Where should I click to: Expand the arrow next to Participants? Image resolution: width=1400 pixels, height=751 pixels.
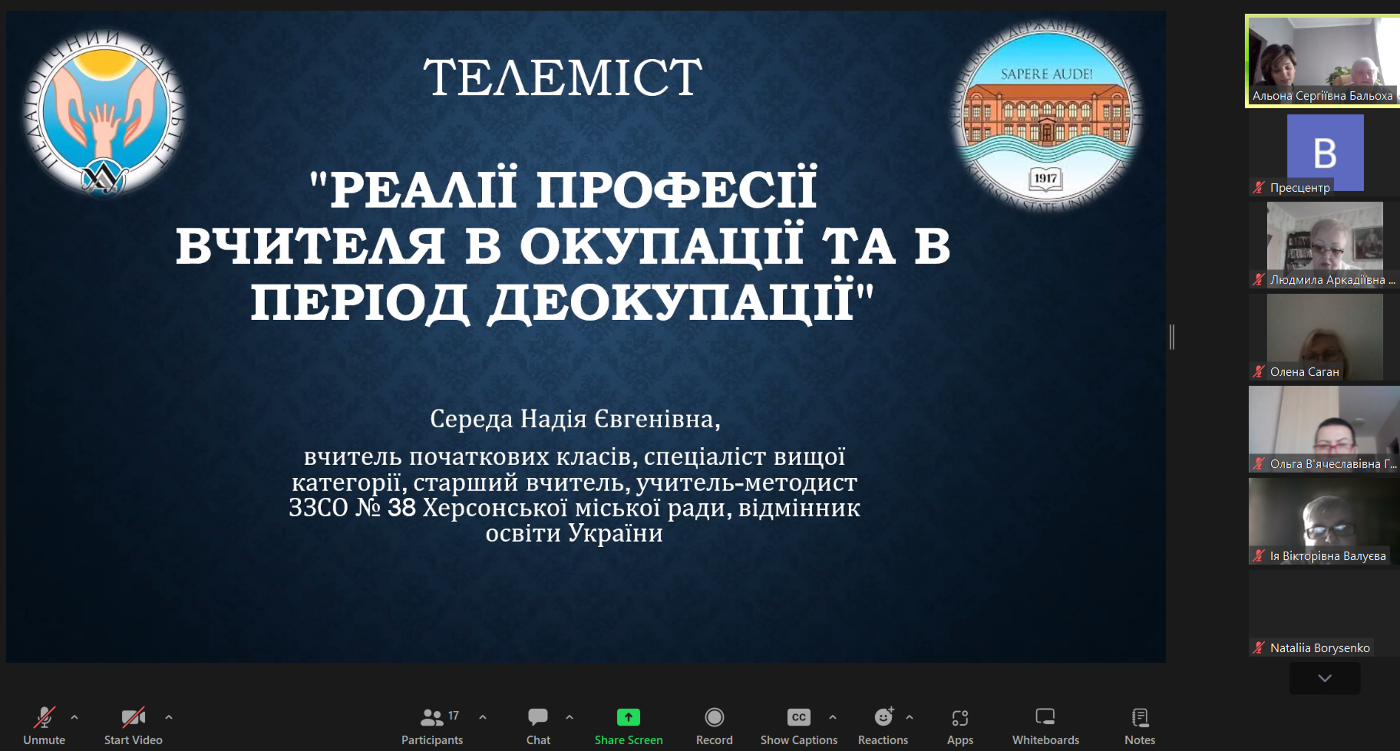(x=483, y=717)
